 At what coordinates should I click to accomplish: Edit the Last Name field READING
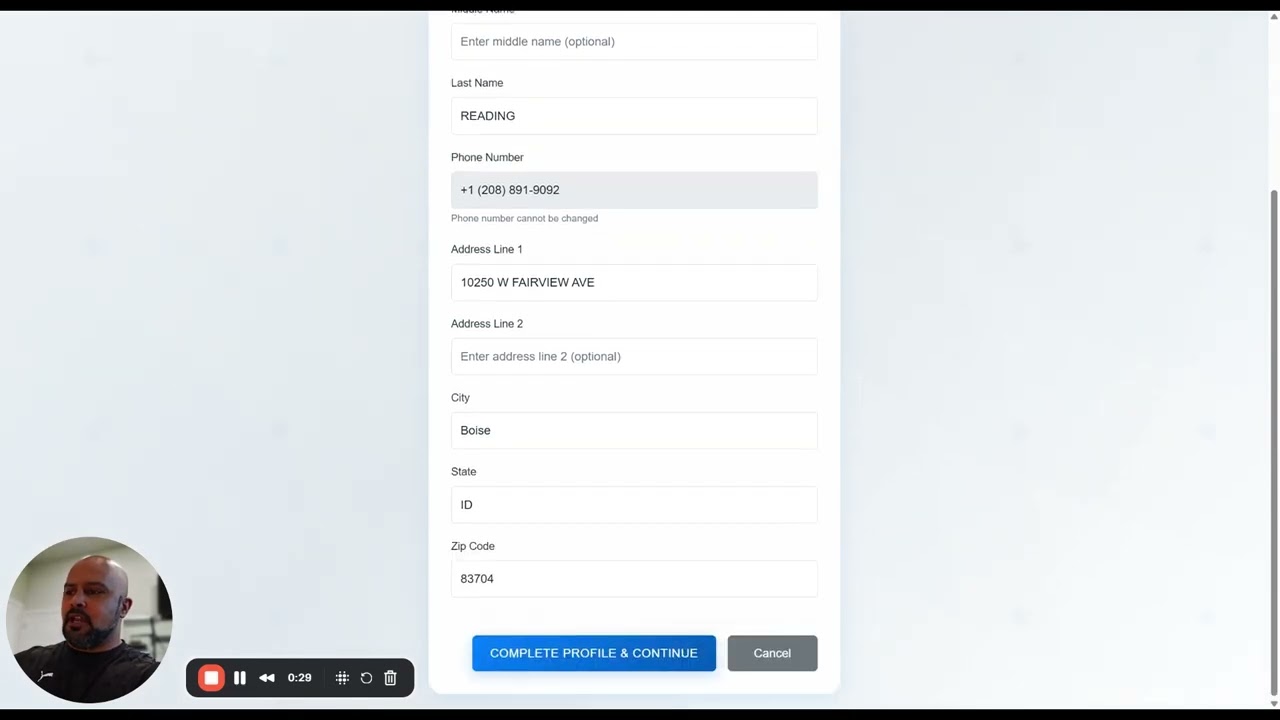click(x=634, y=116)
